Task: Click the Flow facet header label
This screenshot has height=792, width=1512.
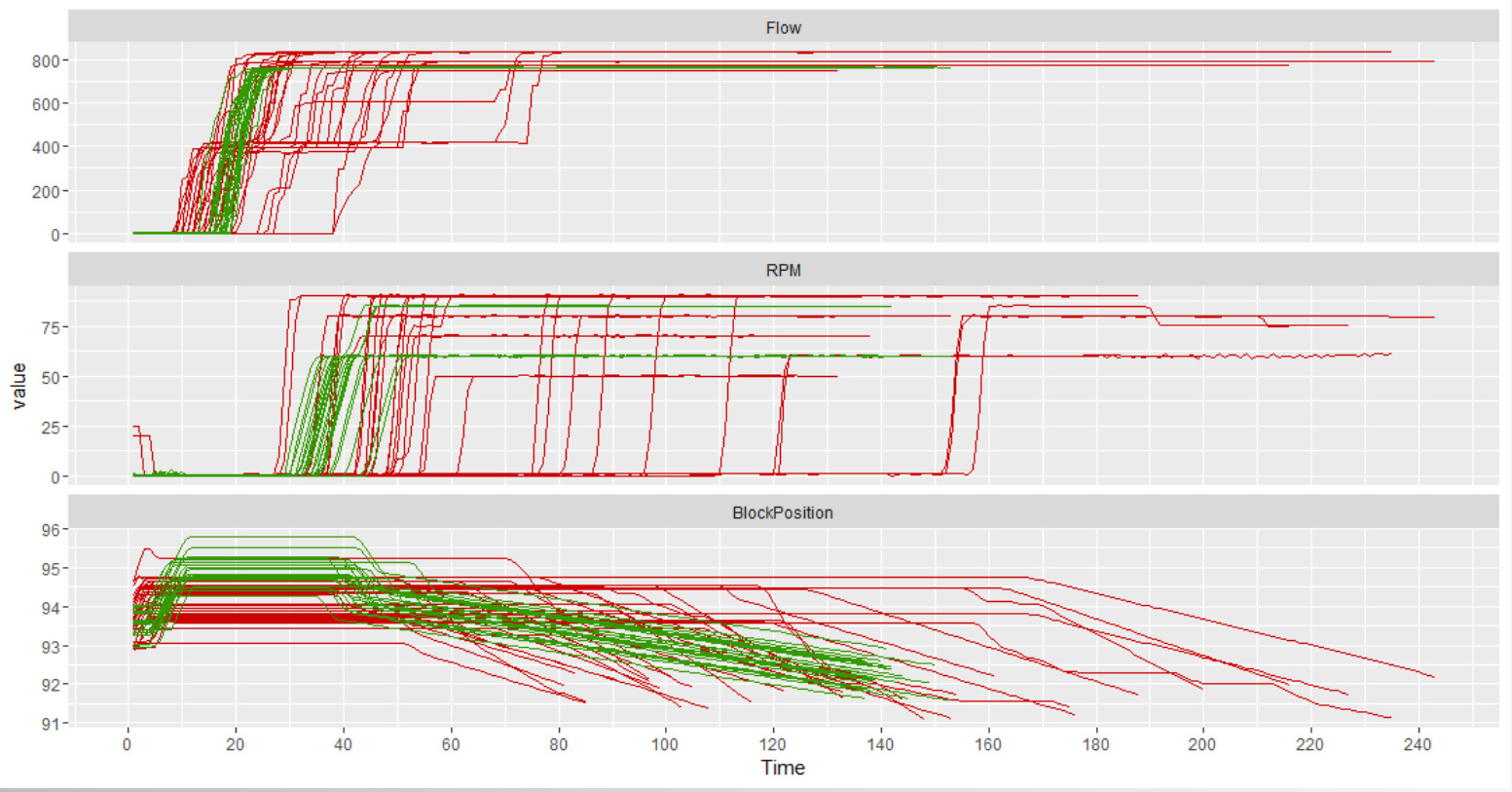Action: (x=783, y=28)
